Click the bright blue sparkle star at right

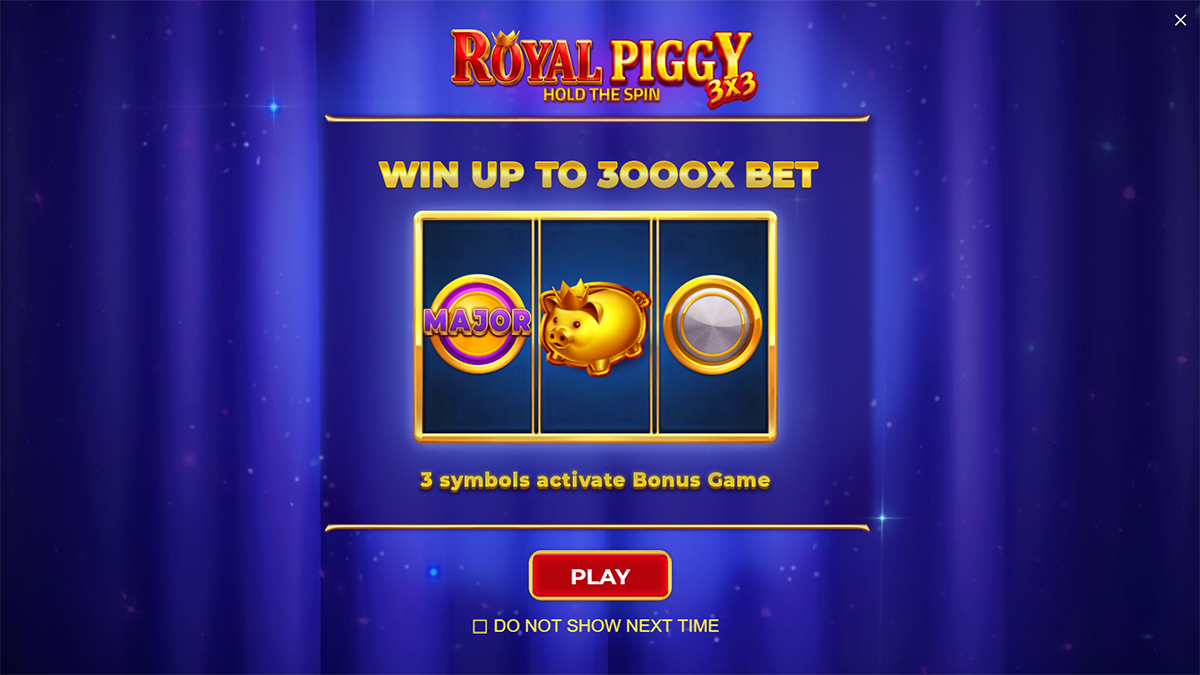point(883,518)
